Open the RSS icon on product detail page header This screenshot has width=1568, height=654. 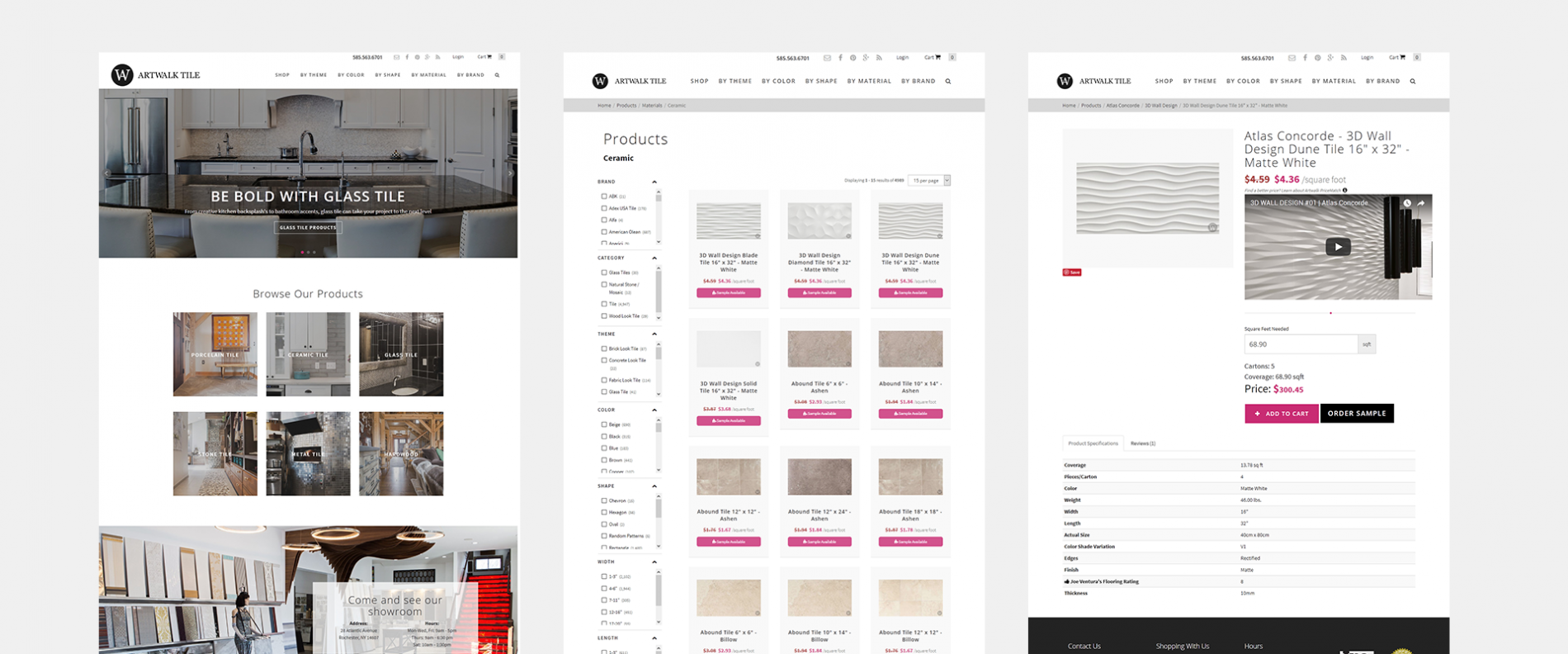1344,58
